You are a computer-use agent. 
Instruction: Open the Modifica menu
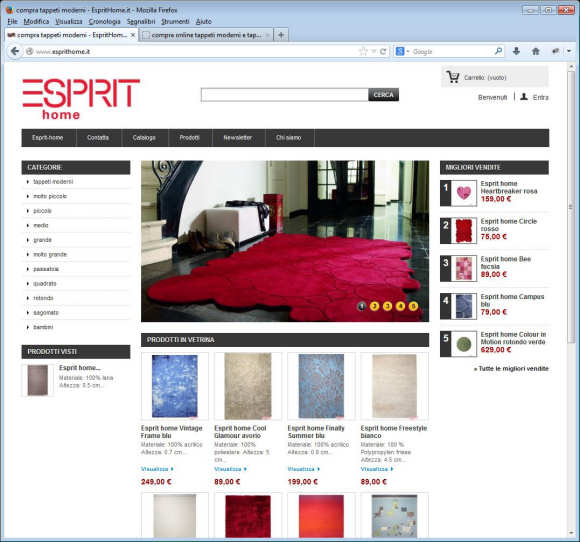[x=36, y=21]
